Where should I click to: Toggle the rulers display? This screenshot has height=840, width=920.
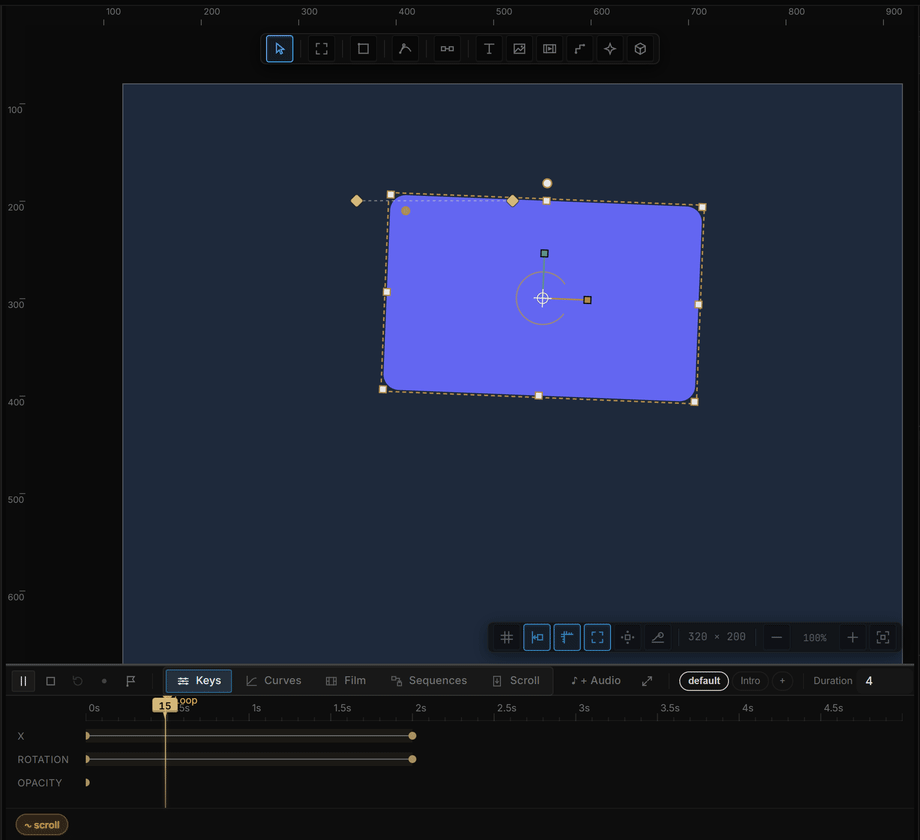click(567, 637)
